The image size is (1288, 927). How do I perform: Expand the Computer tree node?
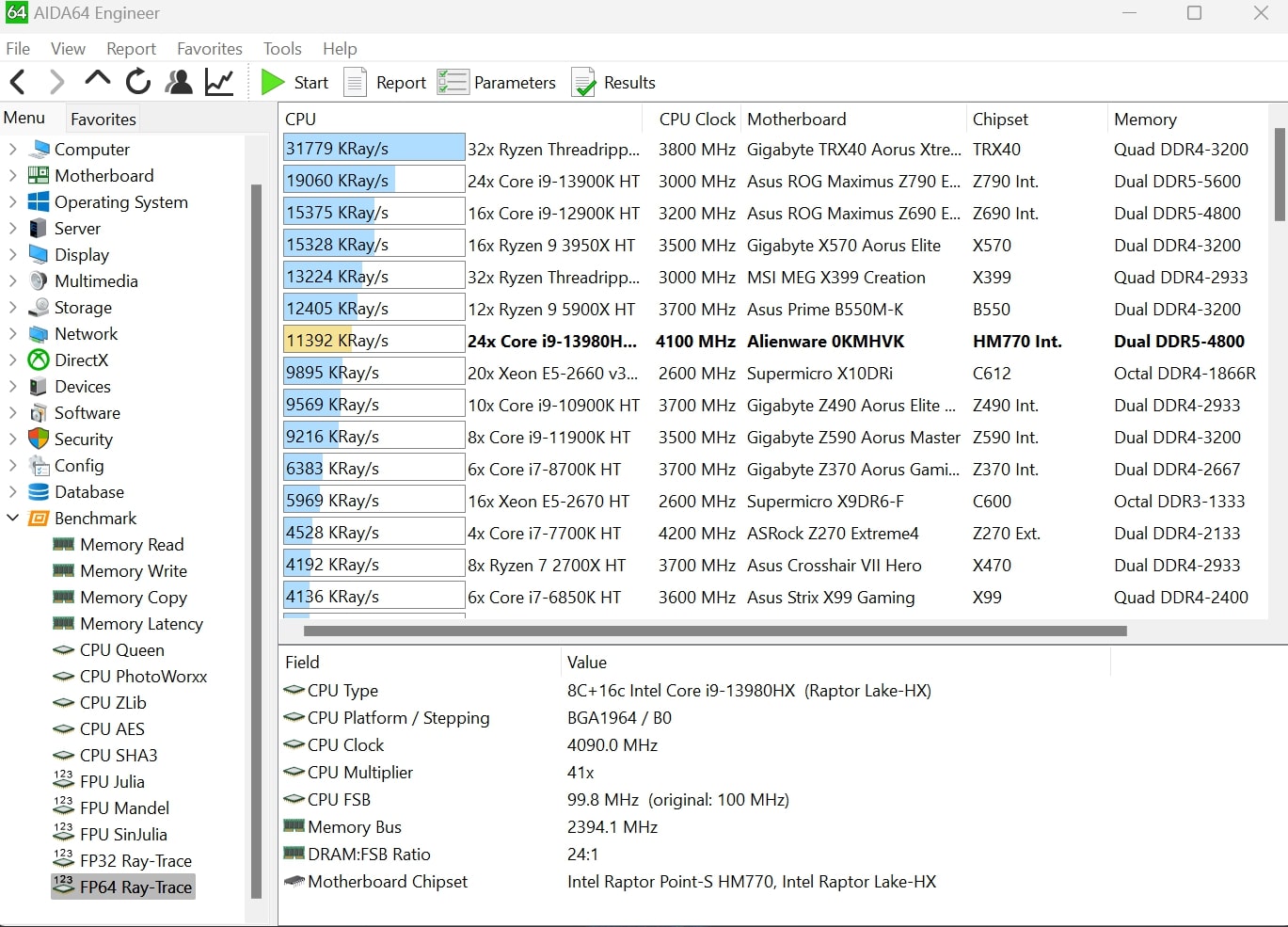coord(13,149)
